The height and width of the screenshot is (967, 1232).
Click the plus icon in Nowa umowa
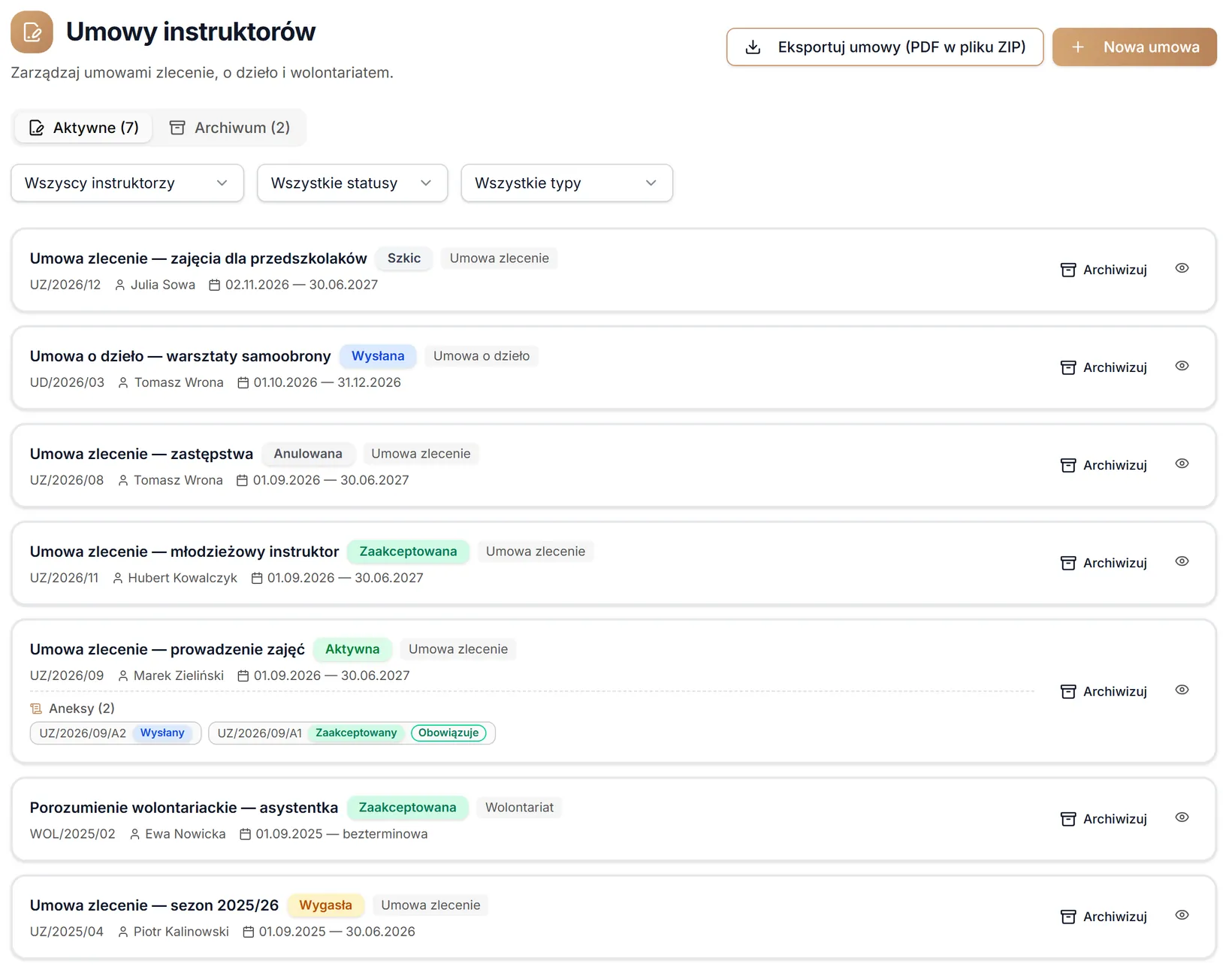(1077, 47)
